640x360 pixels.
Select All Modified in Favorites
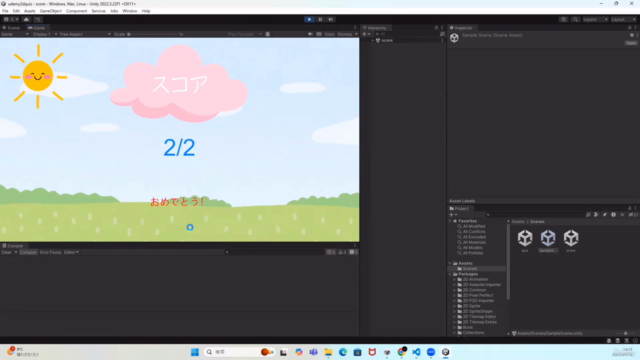(x=473, y=226)
